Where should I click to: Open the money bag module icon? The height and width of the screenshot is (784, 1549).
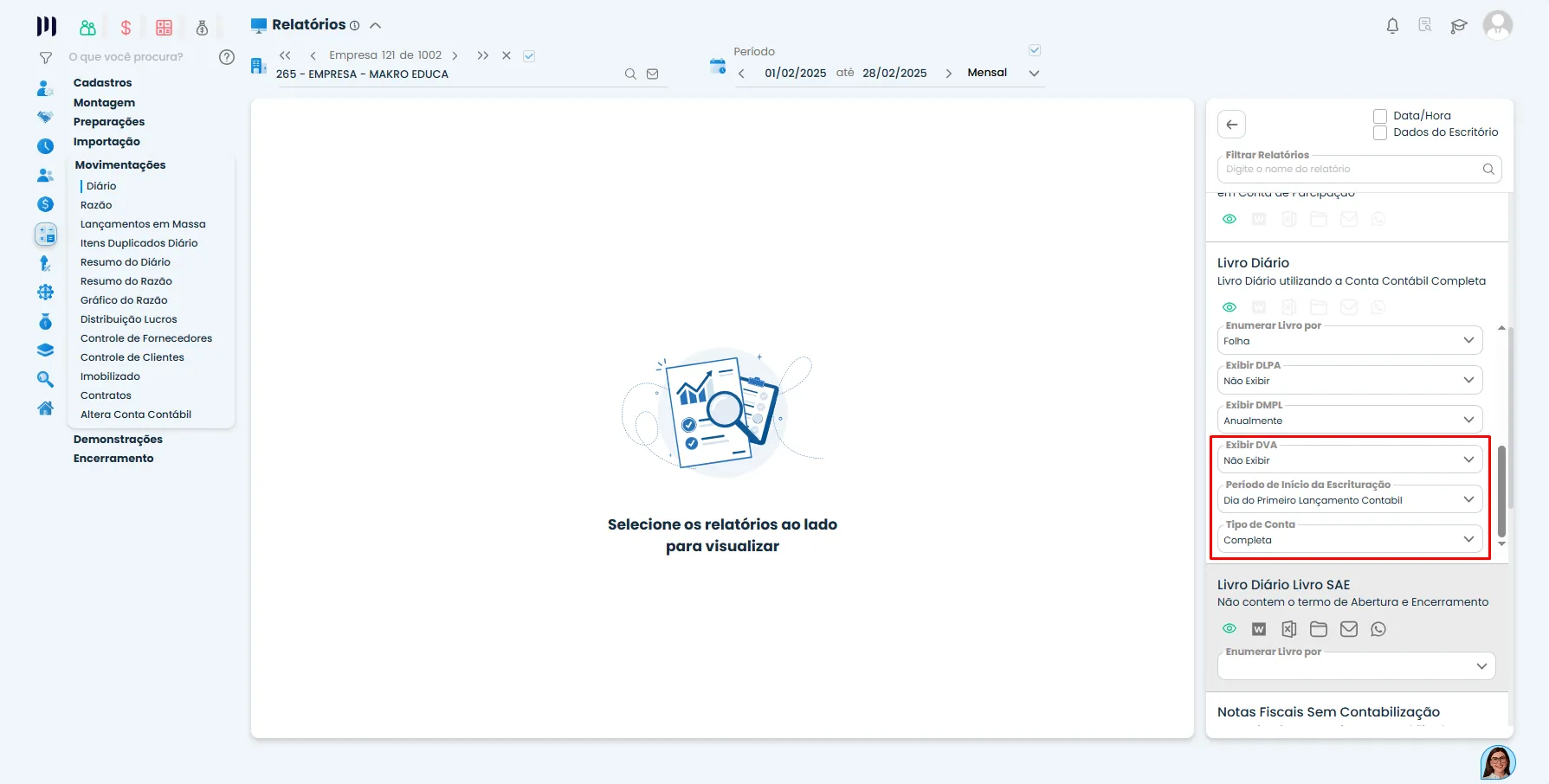[x=202, y=28]
